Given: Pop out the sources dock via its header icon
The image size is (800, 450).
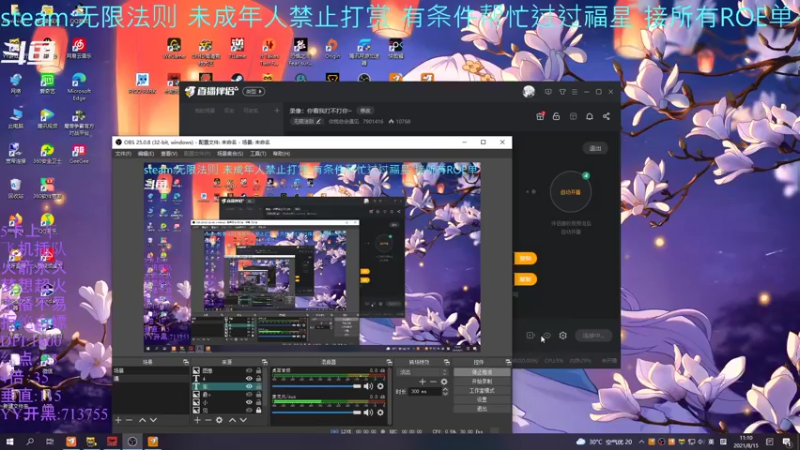Looking at the screenshot, I should click(264, 362).
